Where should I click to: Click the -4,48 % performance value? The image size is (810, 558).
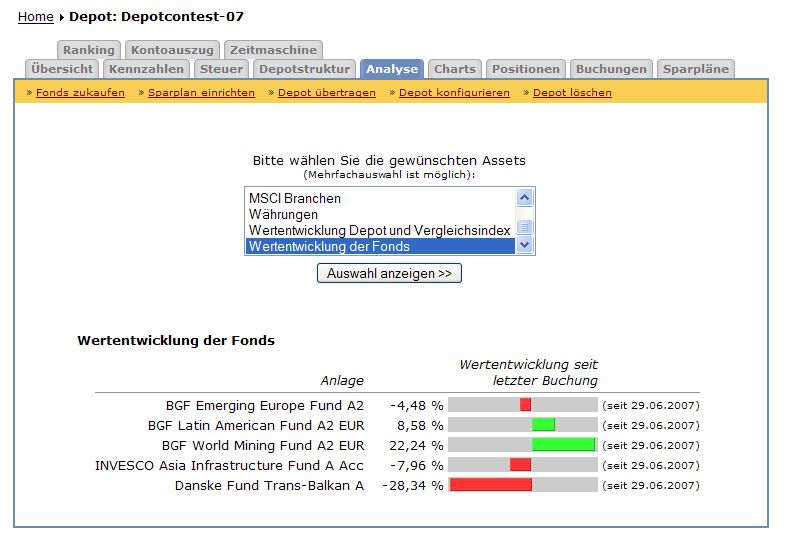click(416, 406)
